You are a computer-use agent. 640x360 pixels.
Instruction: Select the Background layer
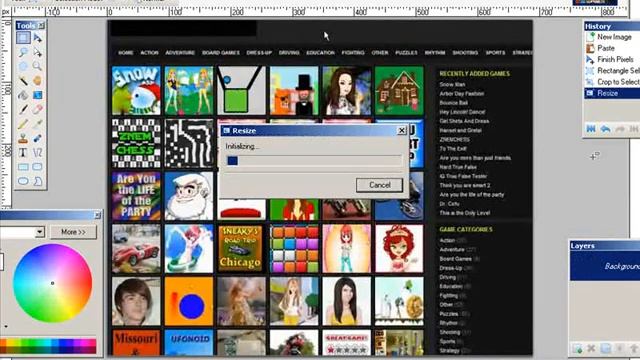605,266
